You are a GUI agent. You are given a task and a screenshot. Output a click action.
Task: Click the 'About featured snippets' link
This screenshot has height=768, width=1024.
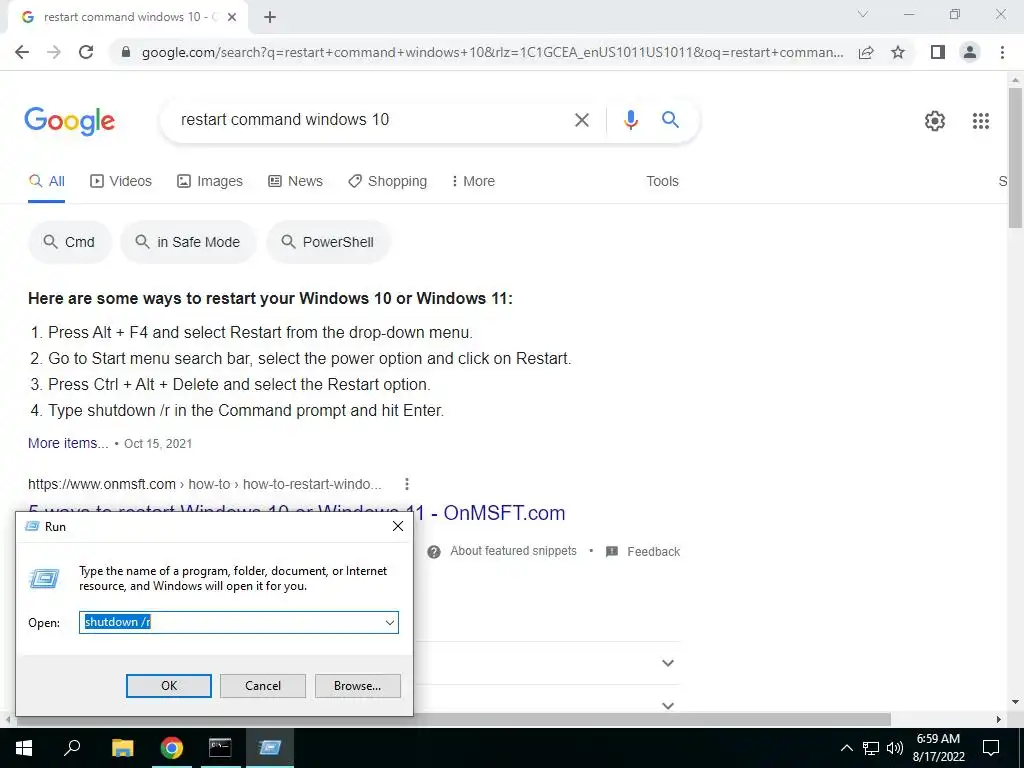pyautogui.click(x=513, y=551)
